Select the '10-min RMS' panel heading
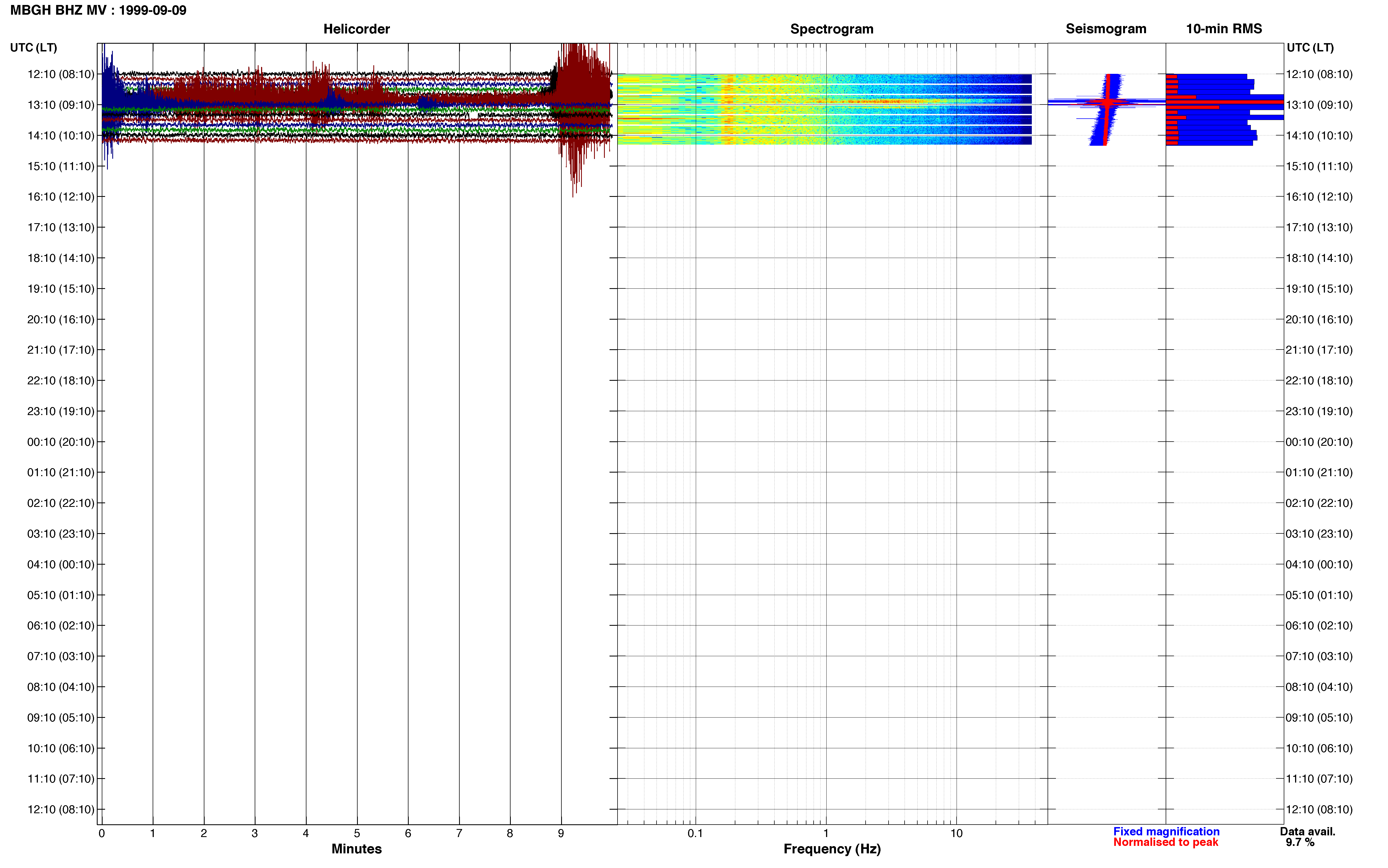This screenshot has width=1388, height=868. click(x=1224, y=29)
